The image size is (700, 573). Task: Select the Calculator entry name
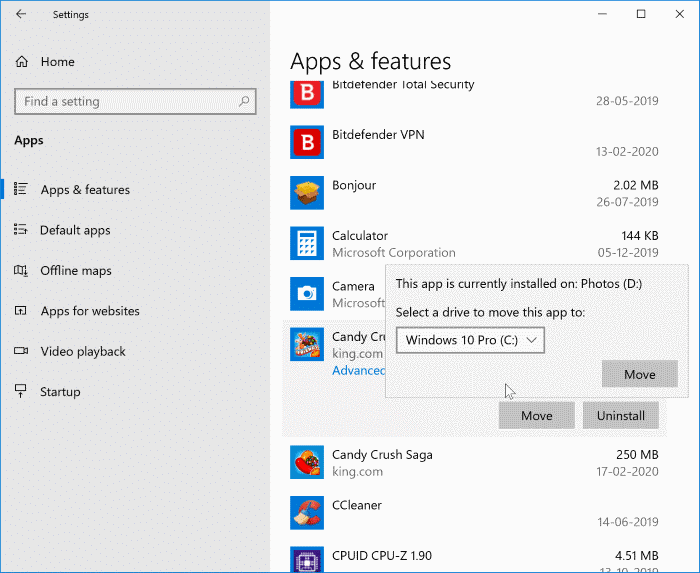[x=360, y=236]
